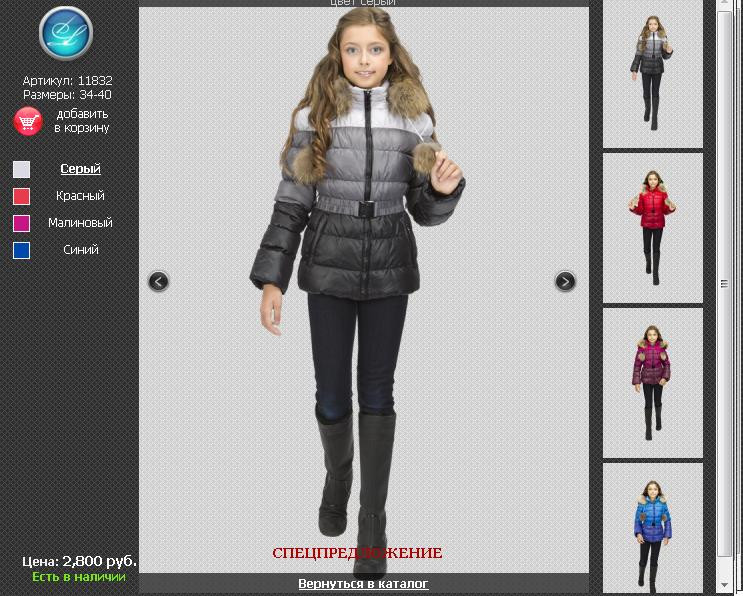The image size is (743, 596).
Task: Open the crimson jacket thumbnail
Action: (x=652, y=383)
